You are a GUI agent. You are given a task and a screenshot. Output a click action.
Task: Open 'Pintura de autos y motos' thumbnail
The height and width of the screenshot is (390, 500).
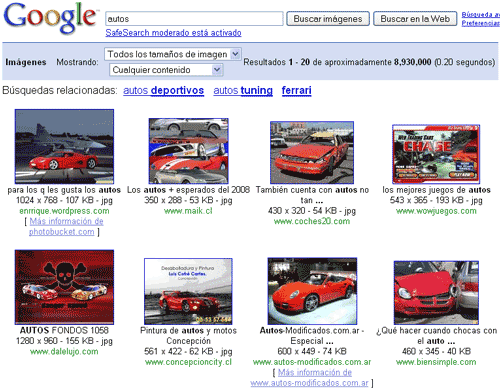point(188,291)
